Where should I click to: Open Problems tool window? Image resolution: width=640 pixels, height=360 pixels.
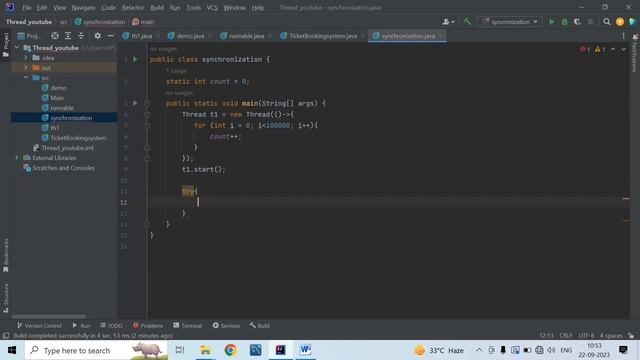(x=148, y=326)
